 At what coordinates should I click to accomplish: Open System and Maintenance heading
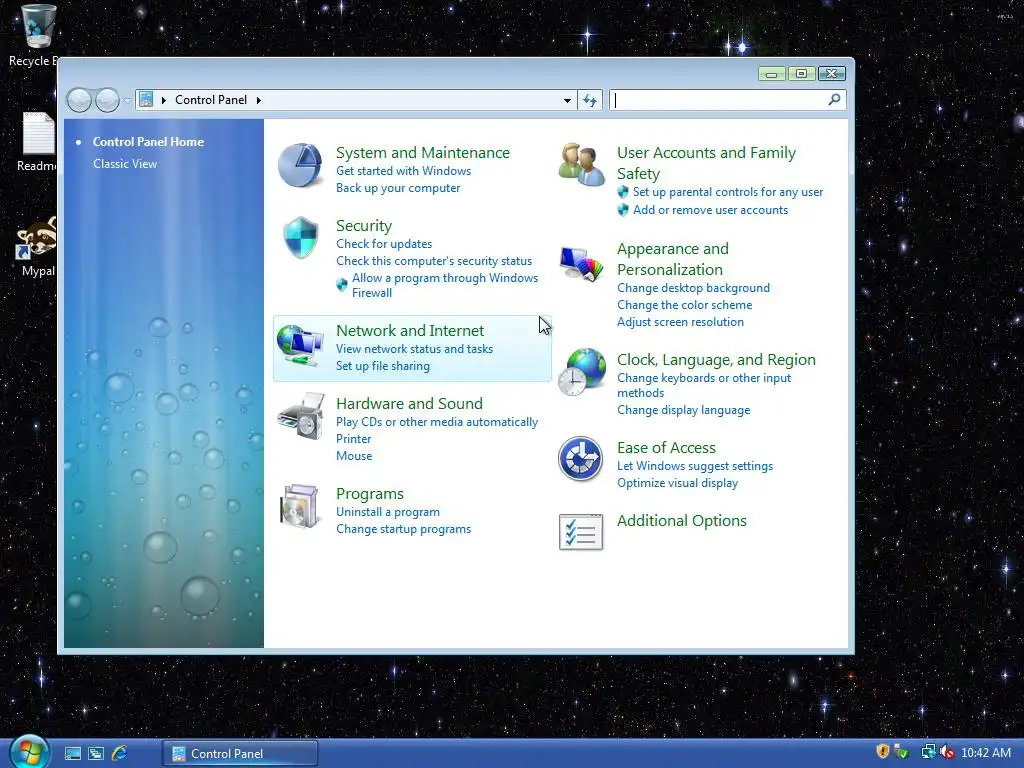[423, 153]
